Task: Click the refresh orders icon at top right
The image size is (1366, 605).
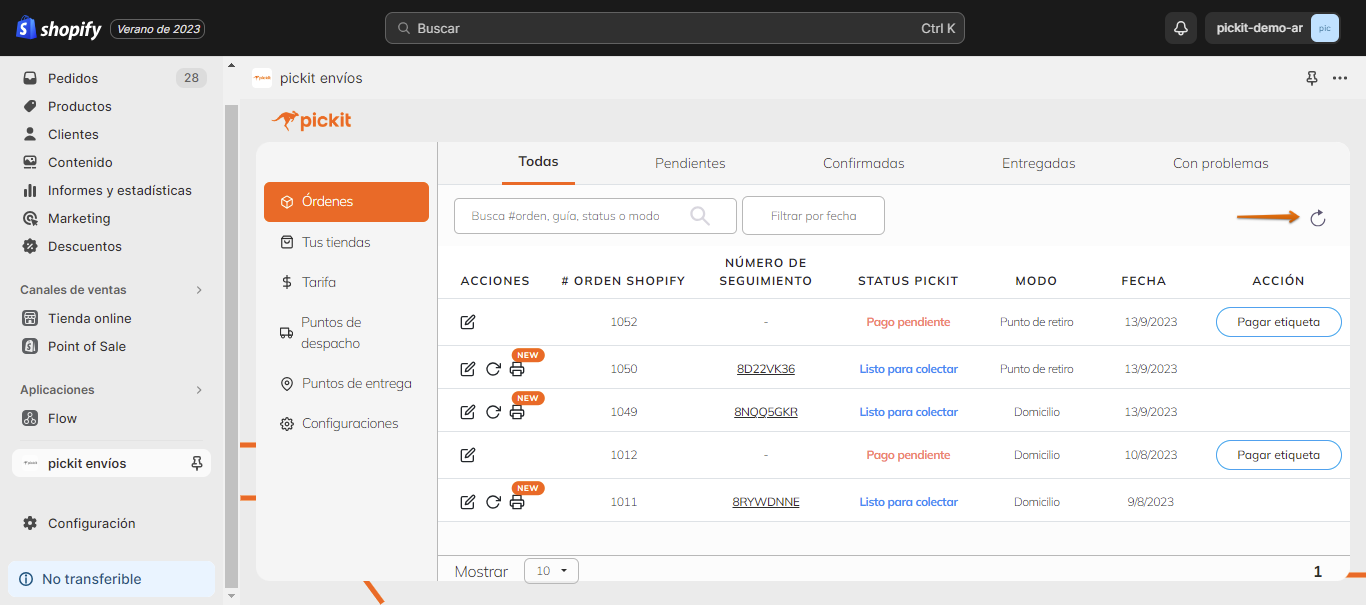Action: pos(1317,219)
